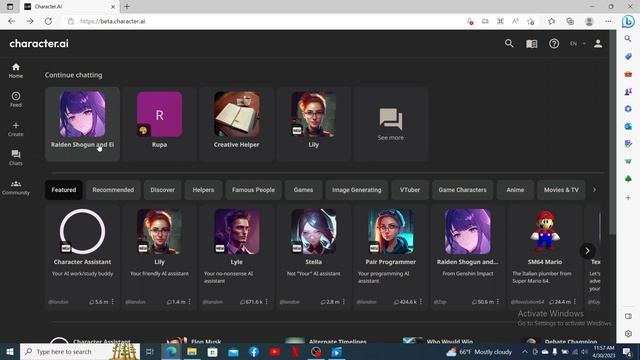Select the Game Characters category tab
Viewport: 640px width, 360px height.
462,190
